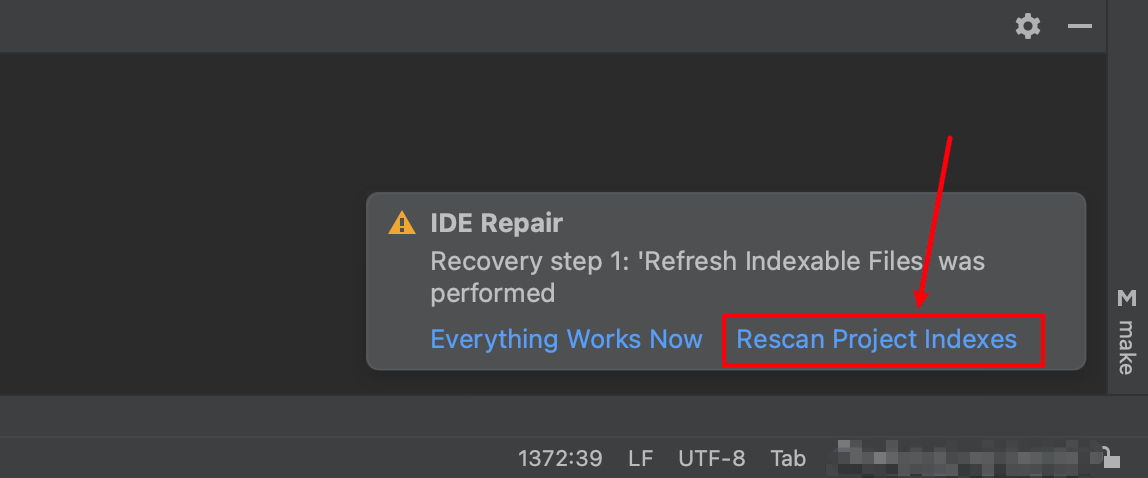Hide the tool window with the dash icon
1148x478 pixels.
coord(1080,26)
